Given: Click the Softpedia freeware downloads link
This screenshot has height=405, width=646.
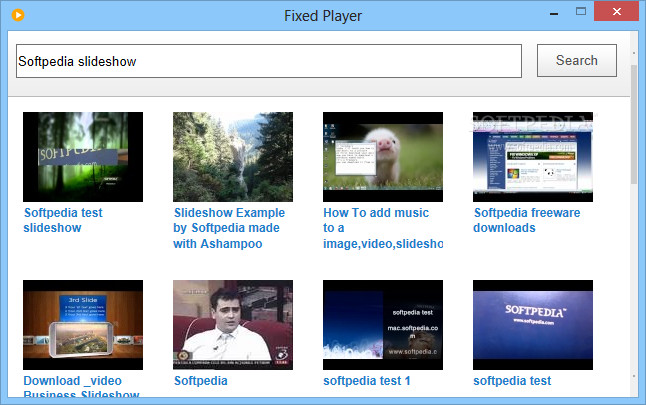Looking at the screenshot, I should click(x=527, y=220).
